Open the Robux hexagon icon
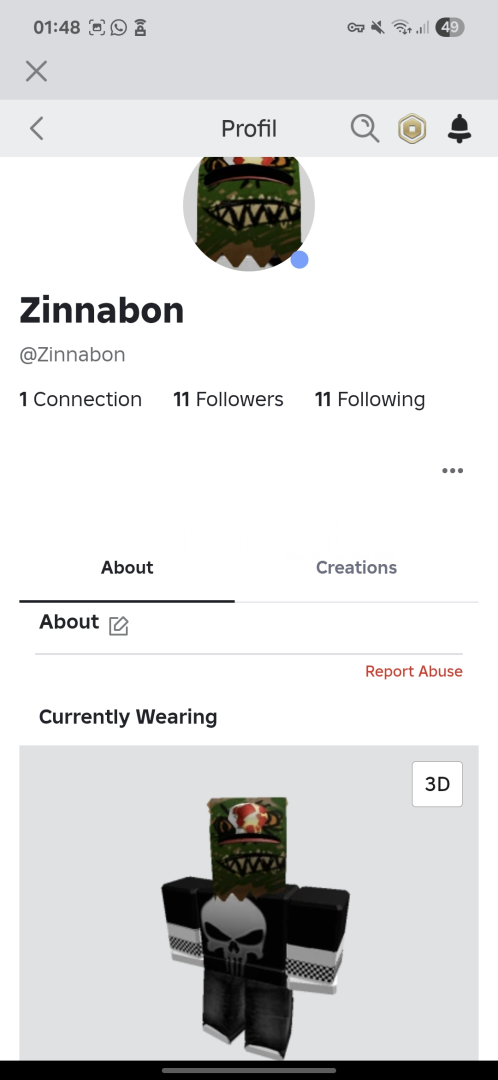Screen dimensions: 498x1080 [412, 129]
